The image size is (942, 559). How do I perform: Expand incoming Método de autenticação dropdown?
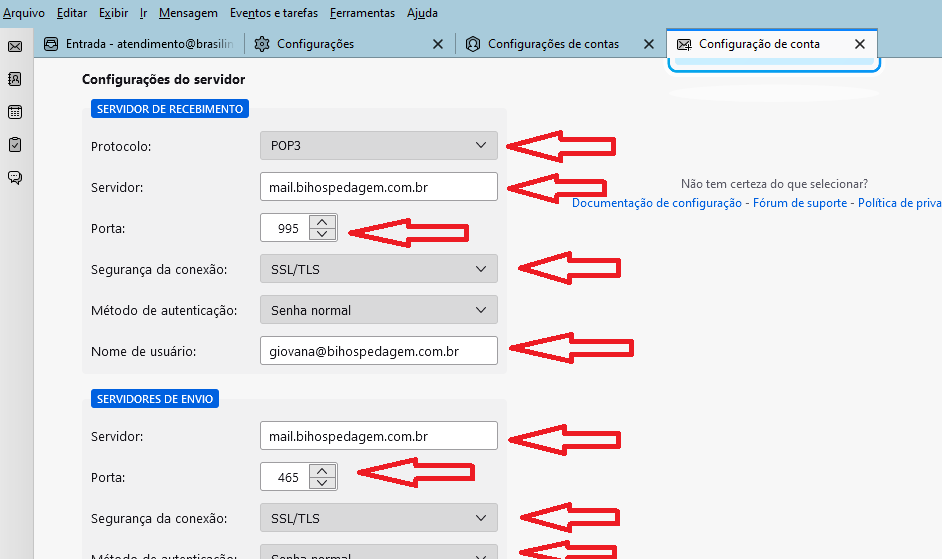378,310
